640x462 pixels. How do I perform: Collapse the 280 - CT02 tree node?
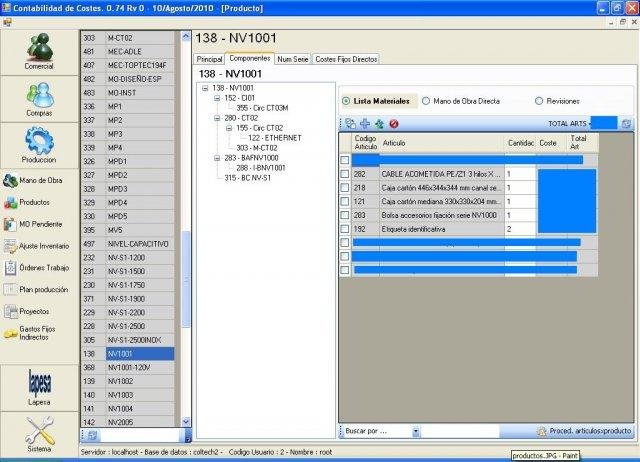[x=217, y=118]
